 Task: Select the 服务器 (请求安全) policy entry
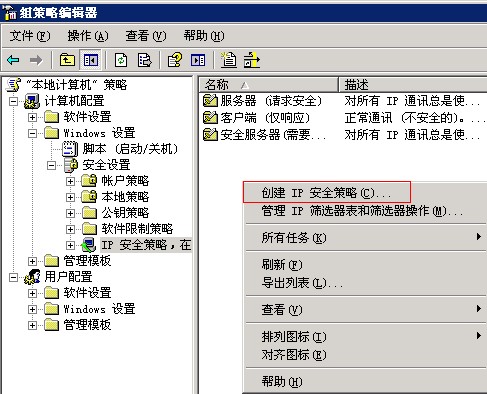pos(262,101)
